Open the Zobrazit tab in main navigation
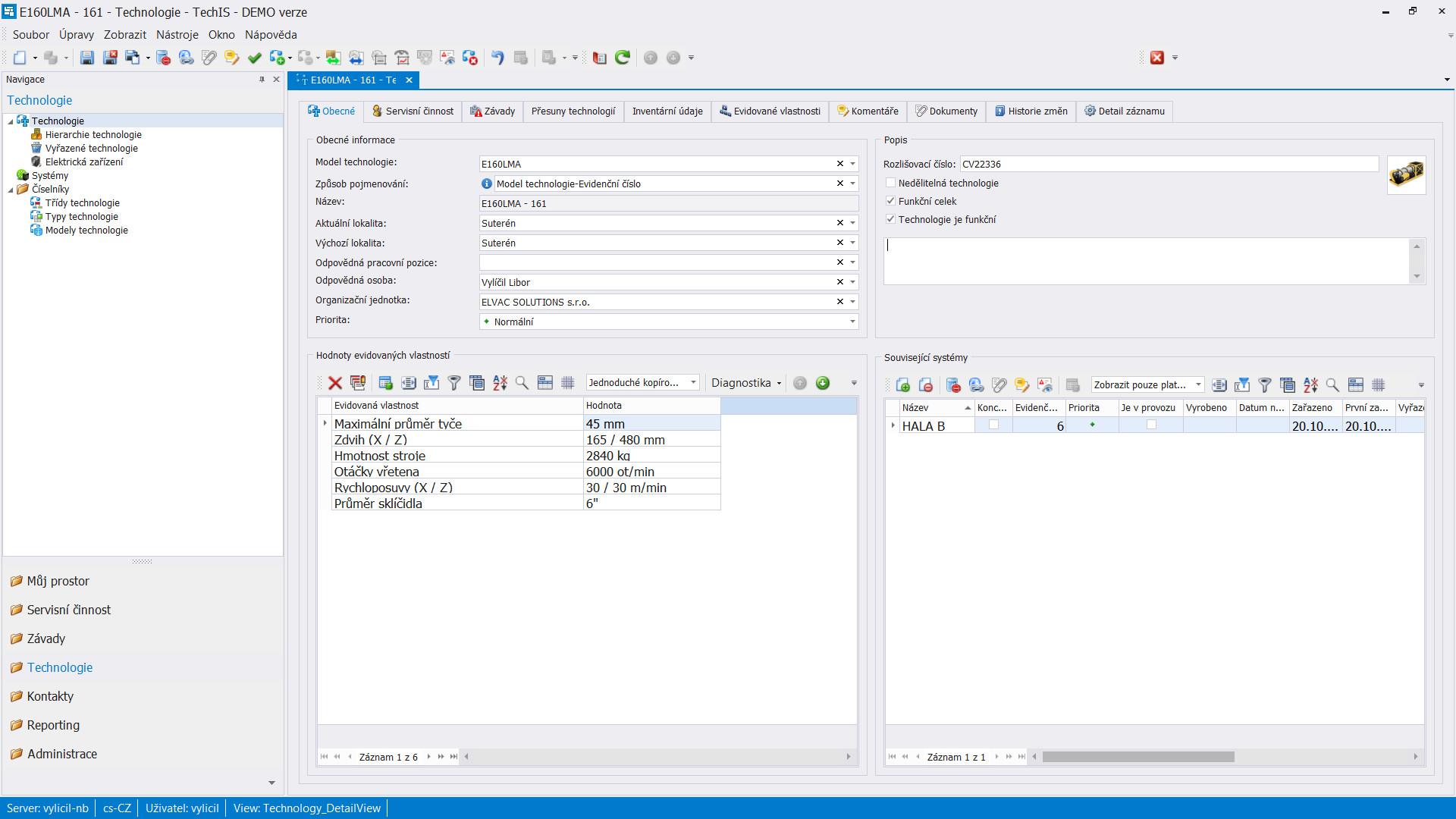 coord(125,33)
